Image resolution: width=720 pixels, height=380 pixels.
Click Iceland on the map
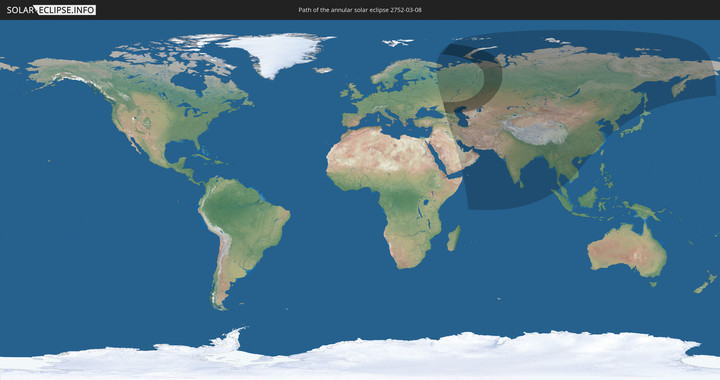pos(323,70)
